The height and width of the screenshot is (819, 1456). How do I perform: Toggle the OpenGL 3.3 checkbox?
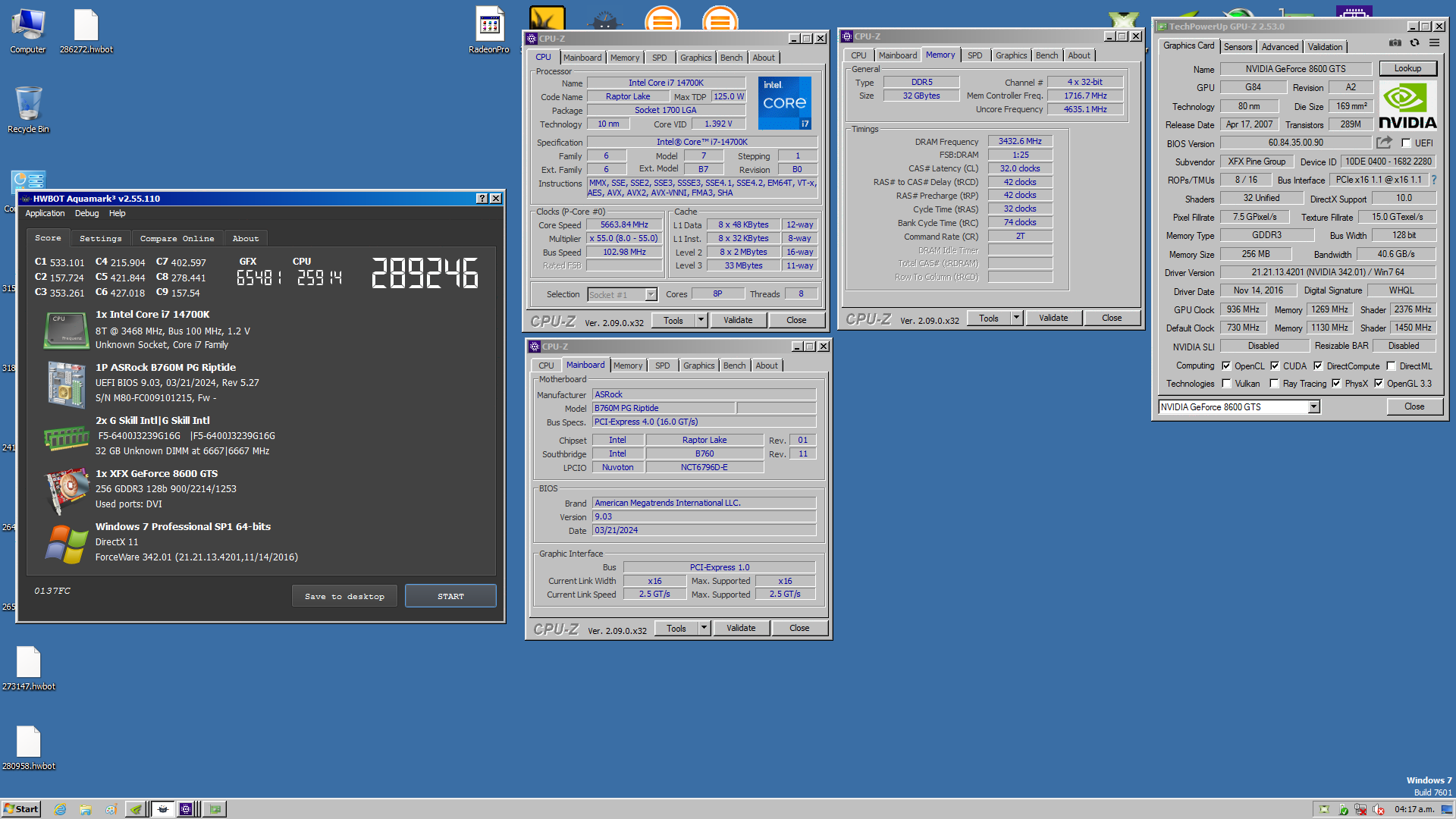coord(1379,383)
